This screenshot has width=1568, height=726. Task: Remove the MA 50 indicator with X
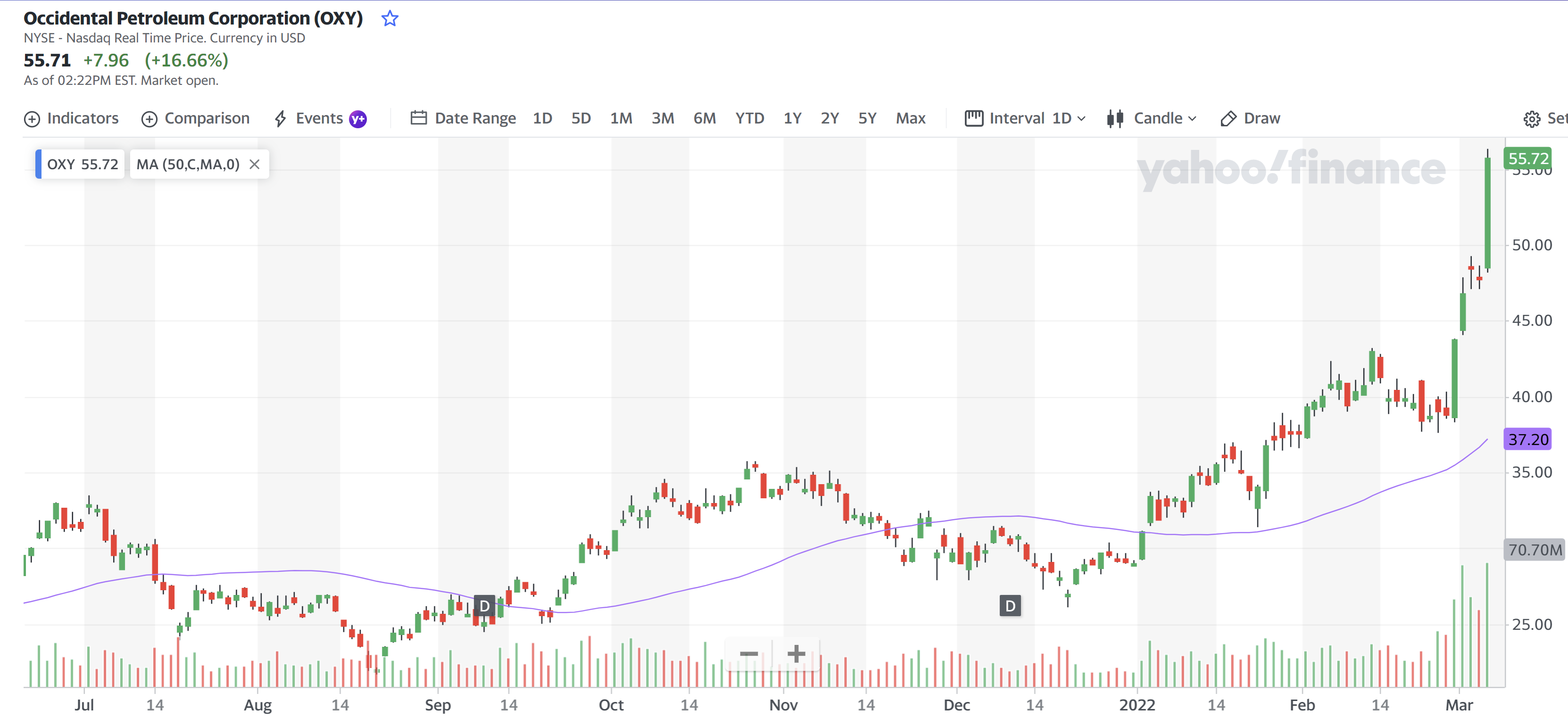pyautogui.click(x=255, y=165)
